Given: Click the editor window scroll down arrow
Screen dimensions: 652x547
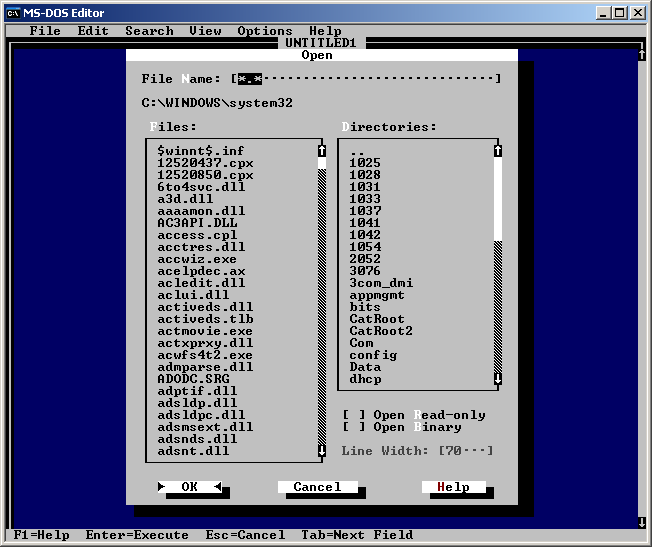Looking at the screenshot, I should 642,522.
